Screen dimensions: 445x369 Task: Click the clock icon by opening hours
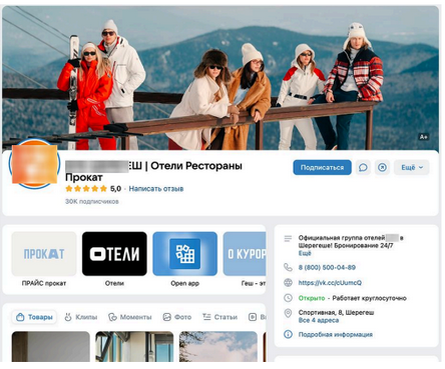[x=288, y=298]
